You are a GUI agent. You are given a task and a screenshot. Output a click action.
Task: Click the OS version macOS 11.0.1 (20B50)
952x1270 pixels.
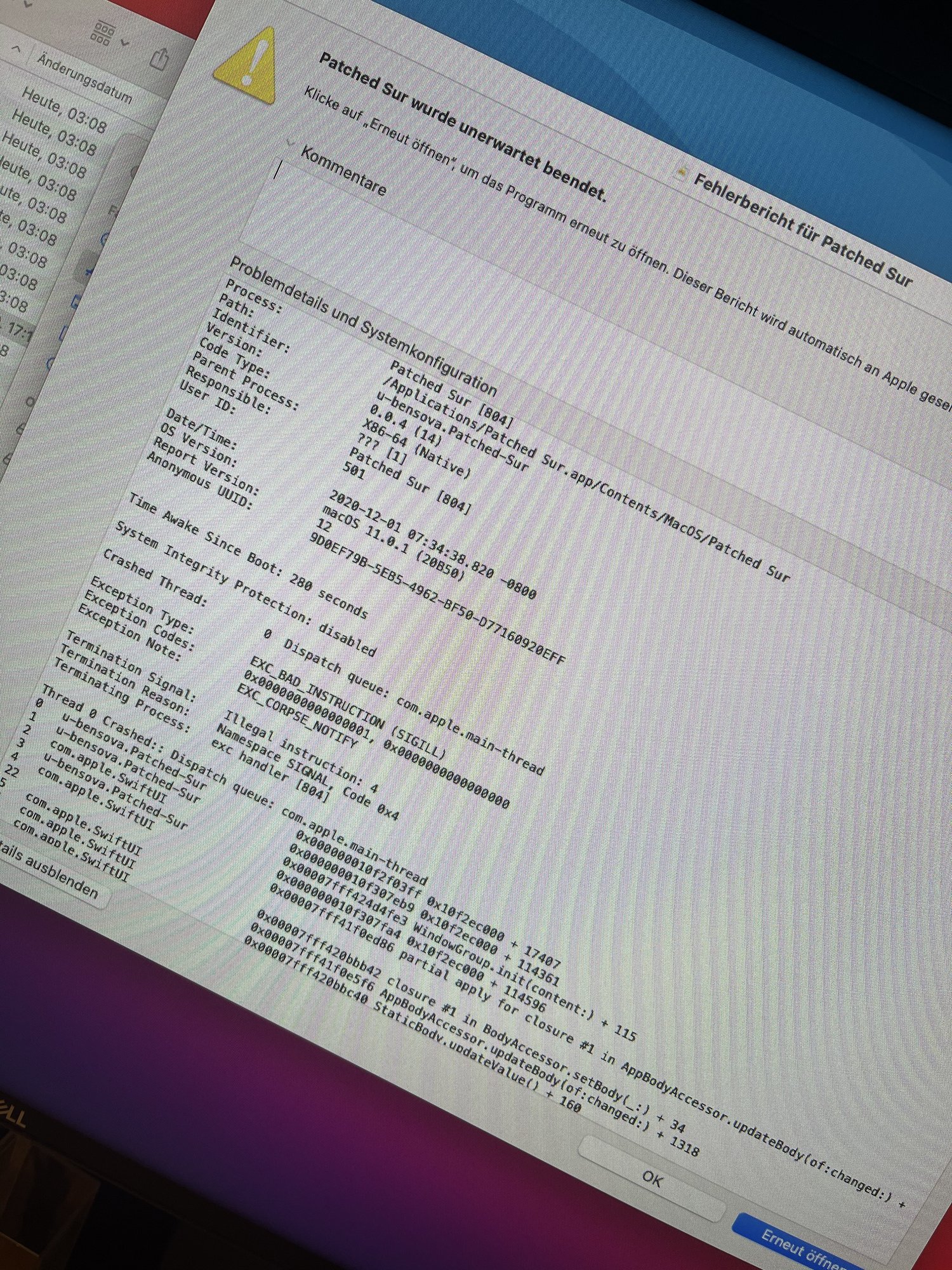point(393,544)
